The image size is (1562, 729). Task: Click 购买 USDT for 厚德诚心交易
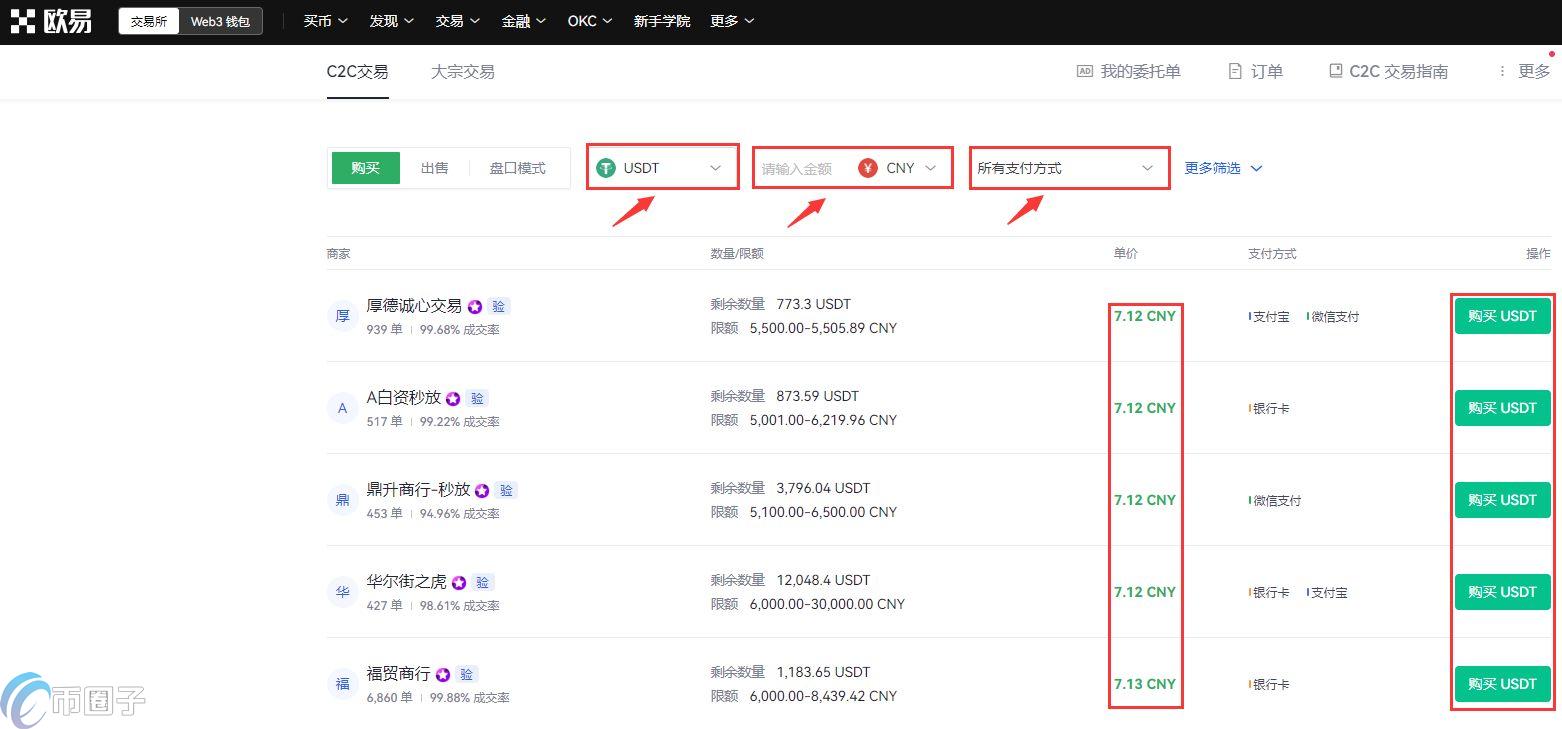tap(1502, 316)
